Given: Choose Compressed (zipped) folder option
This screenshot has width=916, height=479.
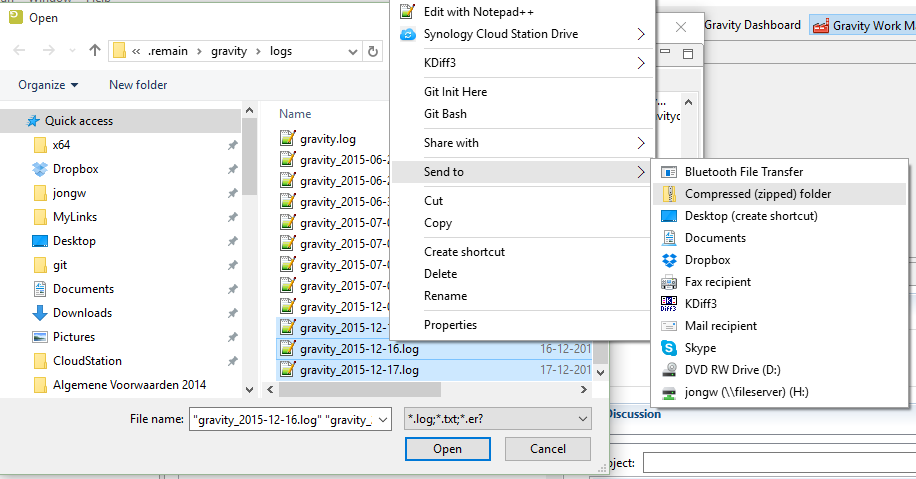Looking at the screenshot, I should coord(757,194).
